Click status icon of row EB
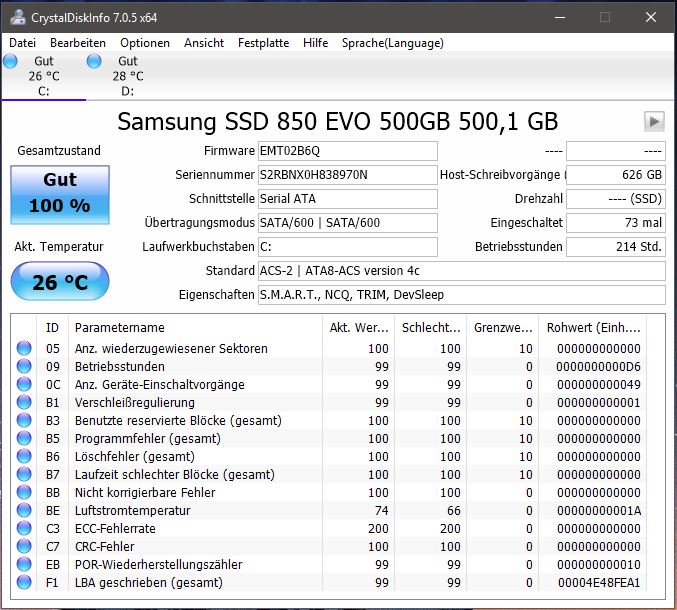 pyautogui.click(x=24, y=564)
